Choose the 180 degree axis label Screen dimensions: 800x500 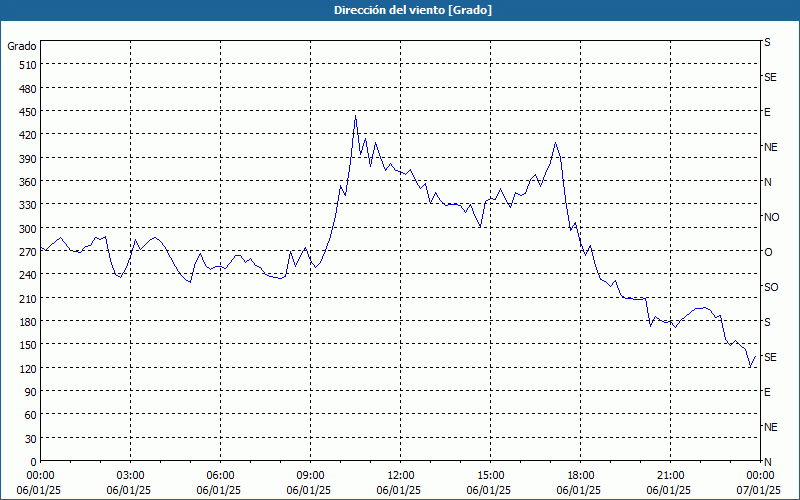pyautogui.click(x=28, y=322)
